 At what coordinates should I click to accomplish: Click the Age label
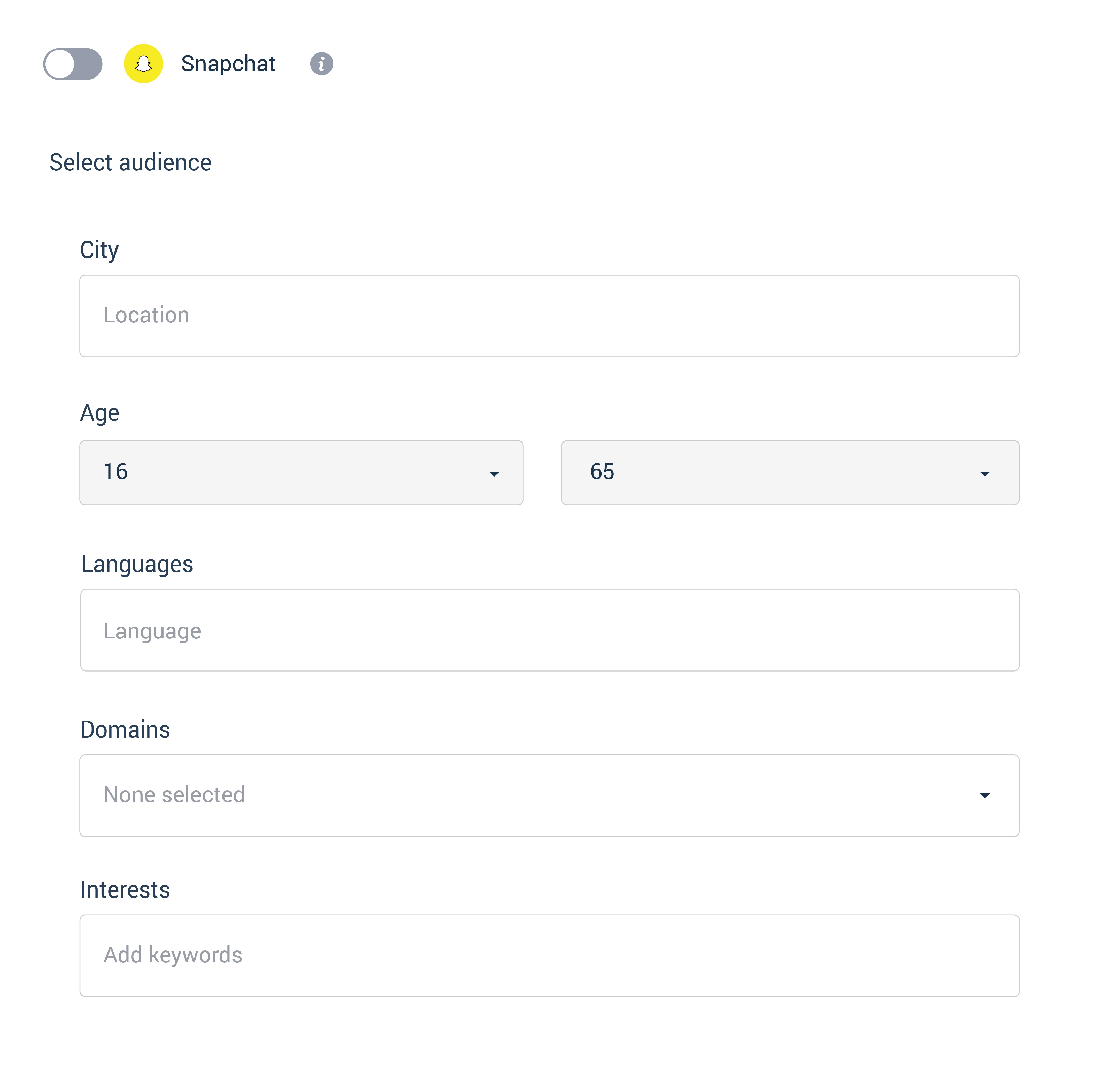pos(100,414)
